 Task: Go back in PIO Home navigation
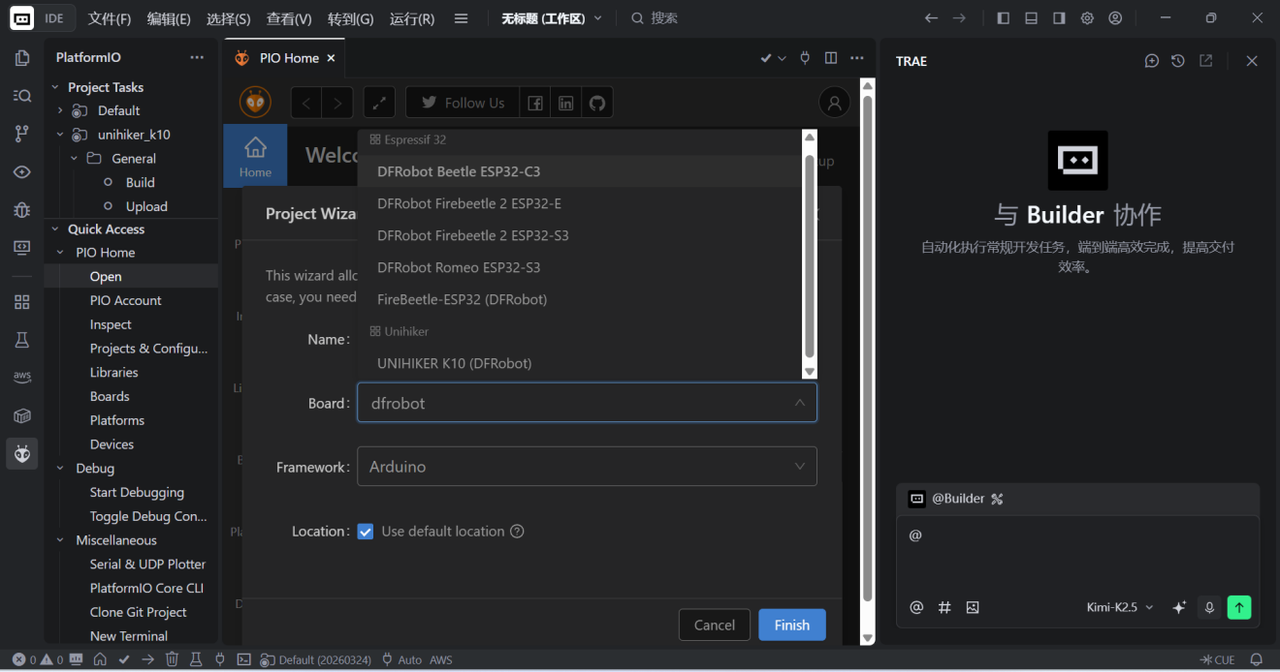[x=307, y=103]
